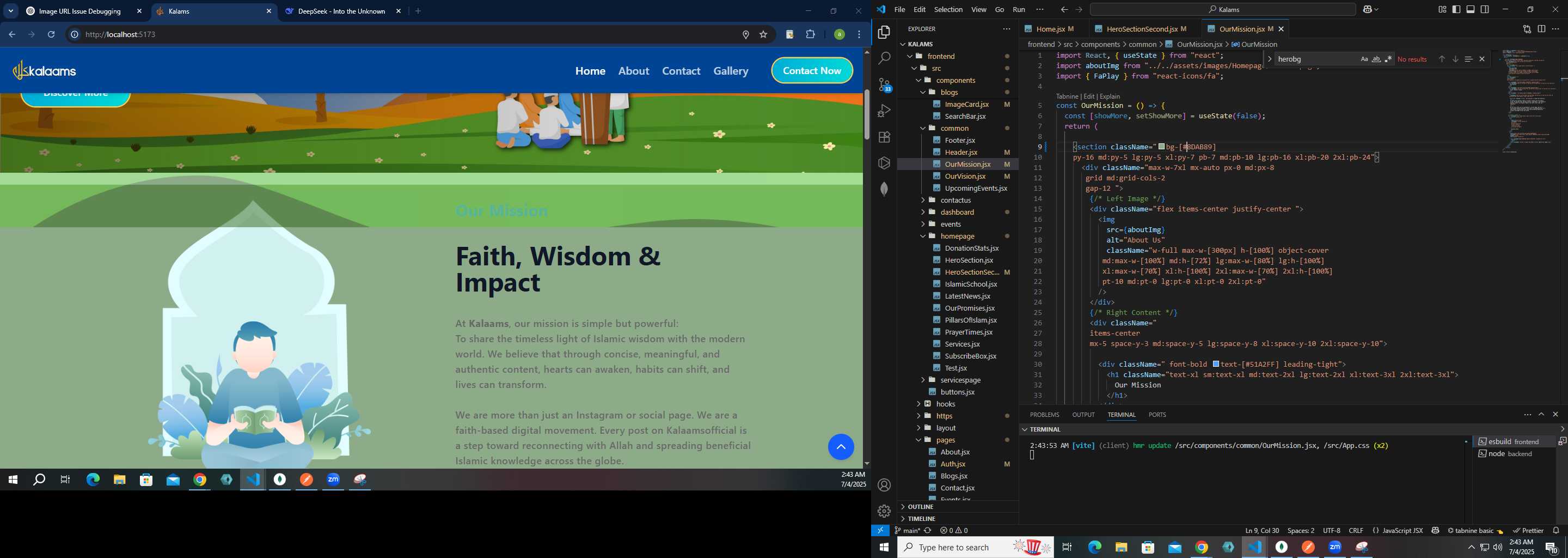Go to next match in find widget
Screen dimensions: 1568x558
click(1455, 59)
